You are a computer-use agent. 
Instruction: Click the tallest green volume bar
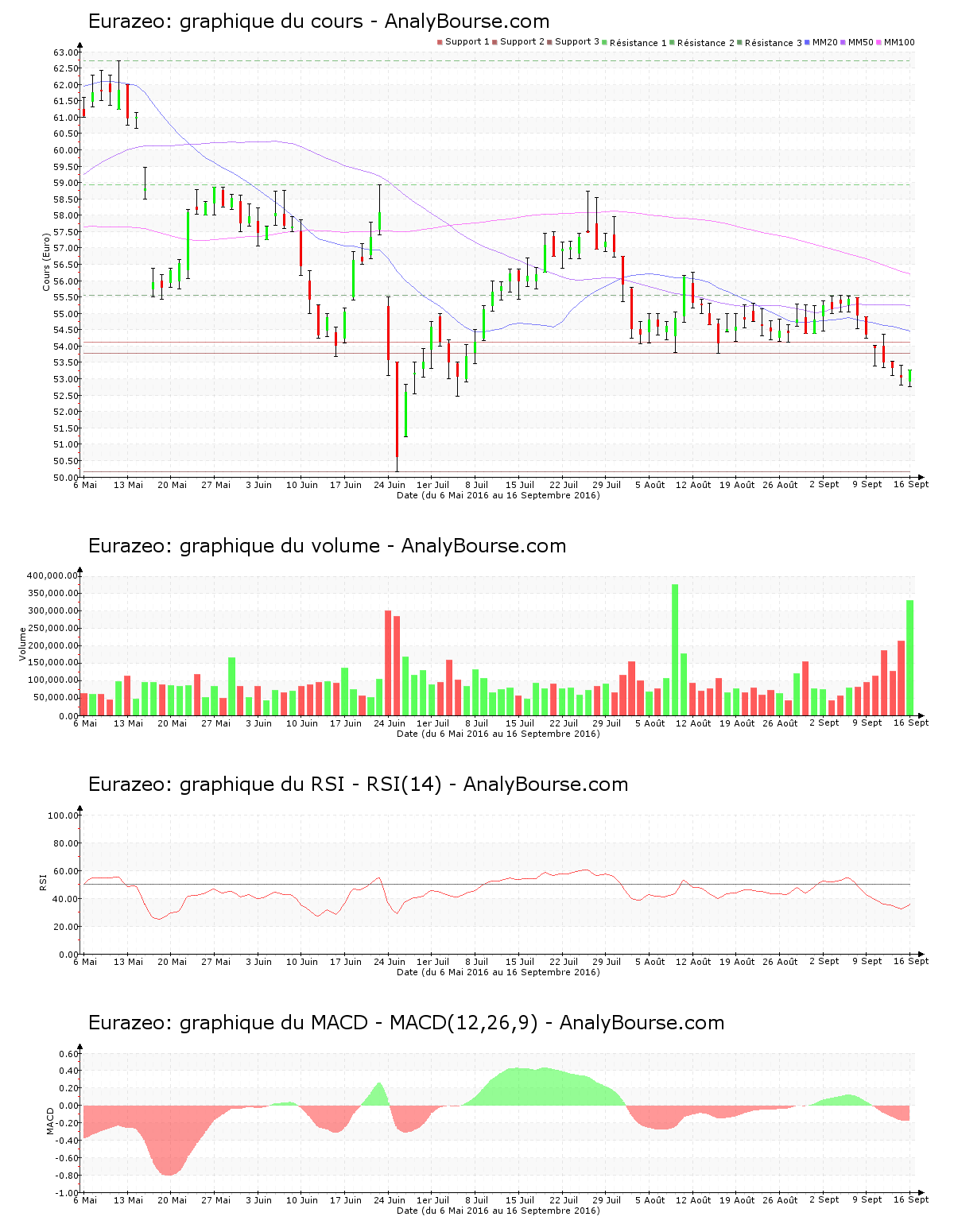point(675,650)
